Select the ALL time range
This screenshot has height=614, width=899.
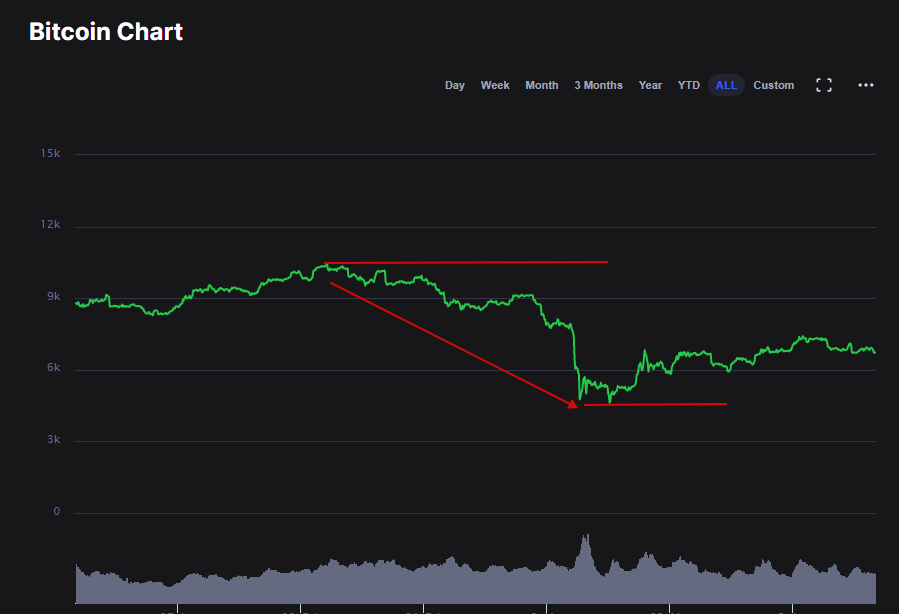click(726, 85)
